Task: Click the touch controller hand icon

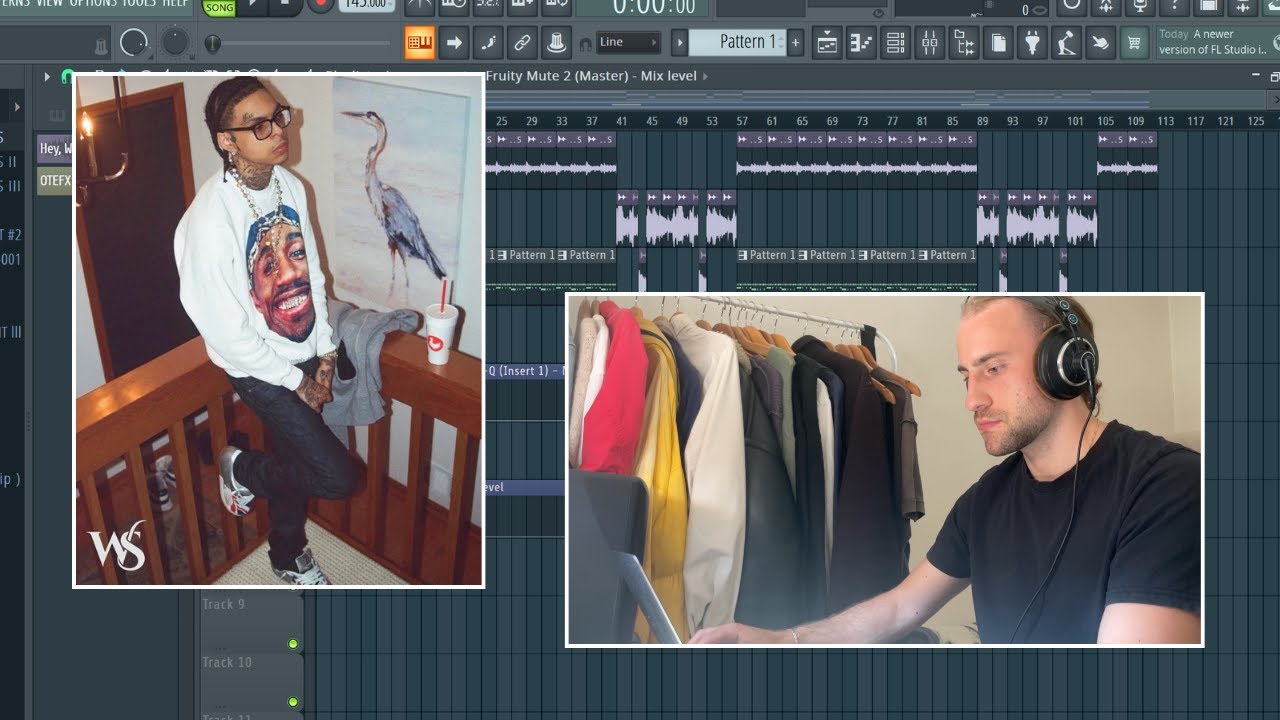Action: coord(1100,43)
